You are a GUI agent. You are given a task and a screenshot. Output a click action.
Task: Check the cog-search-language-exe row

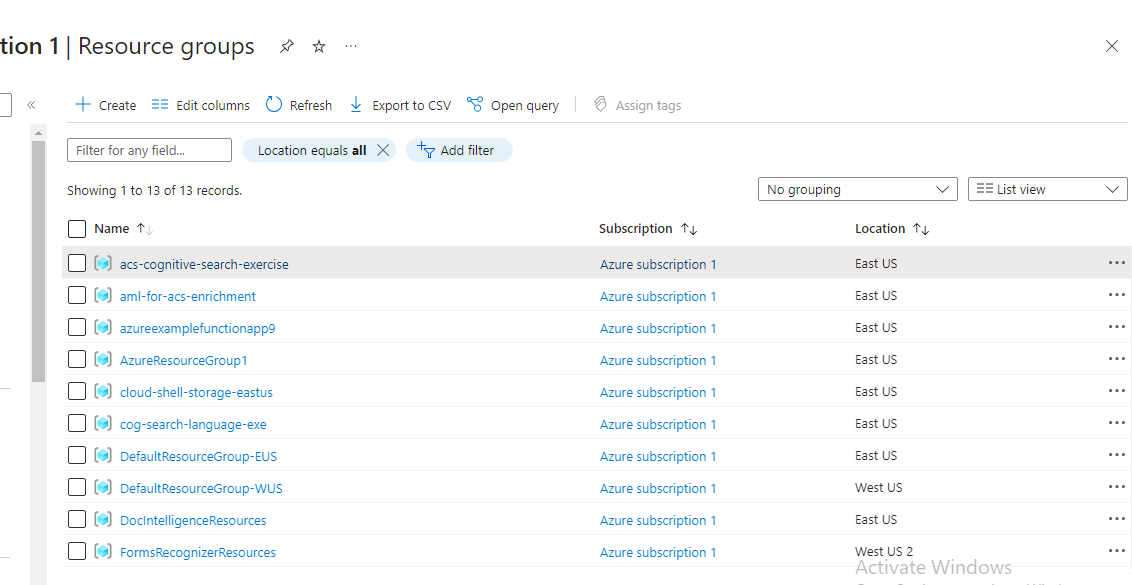pyautogui.click(x=77, y=422)
